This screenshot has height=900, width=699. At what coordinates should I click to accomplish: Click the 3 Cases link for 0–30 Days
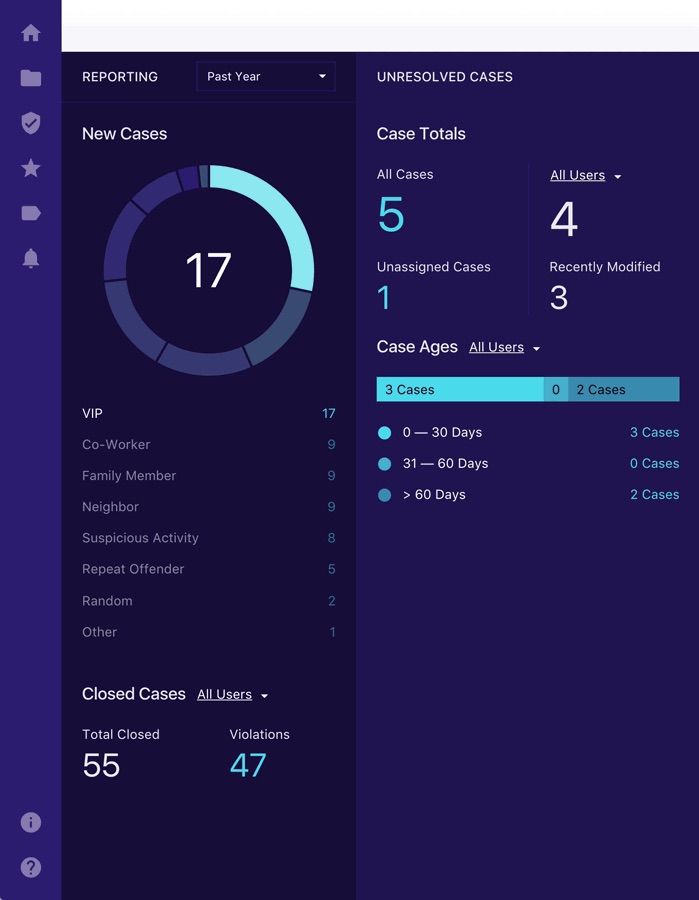(654, 433)
